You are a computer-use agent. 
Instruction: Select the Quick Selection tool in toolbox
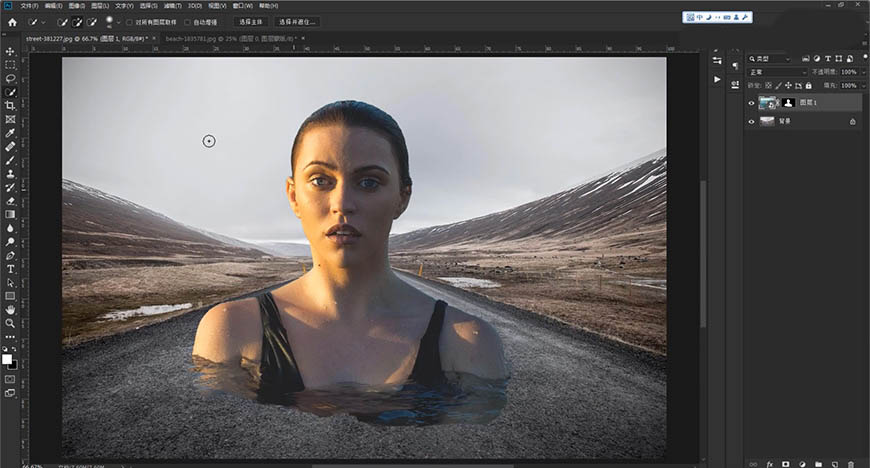10,92
